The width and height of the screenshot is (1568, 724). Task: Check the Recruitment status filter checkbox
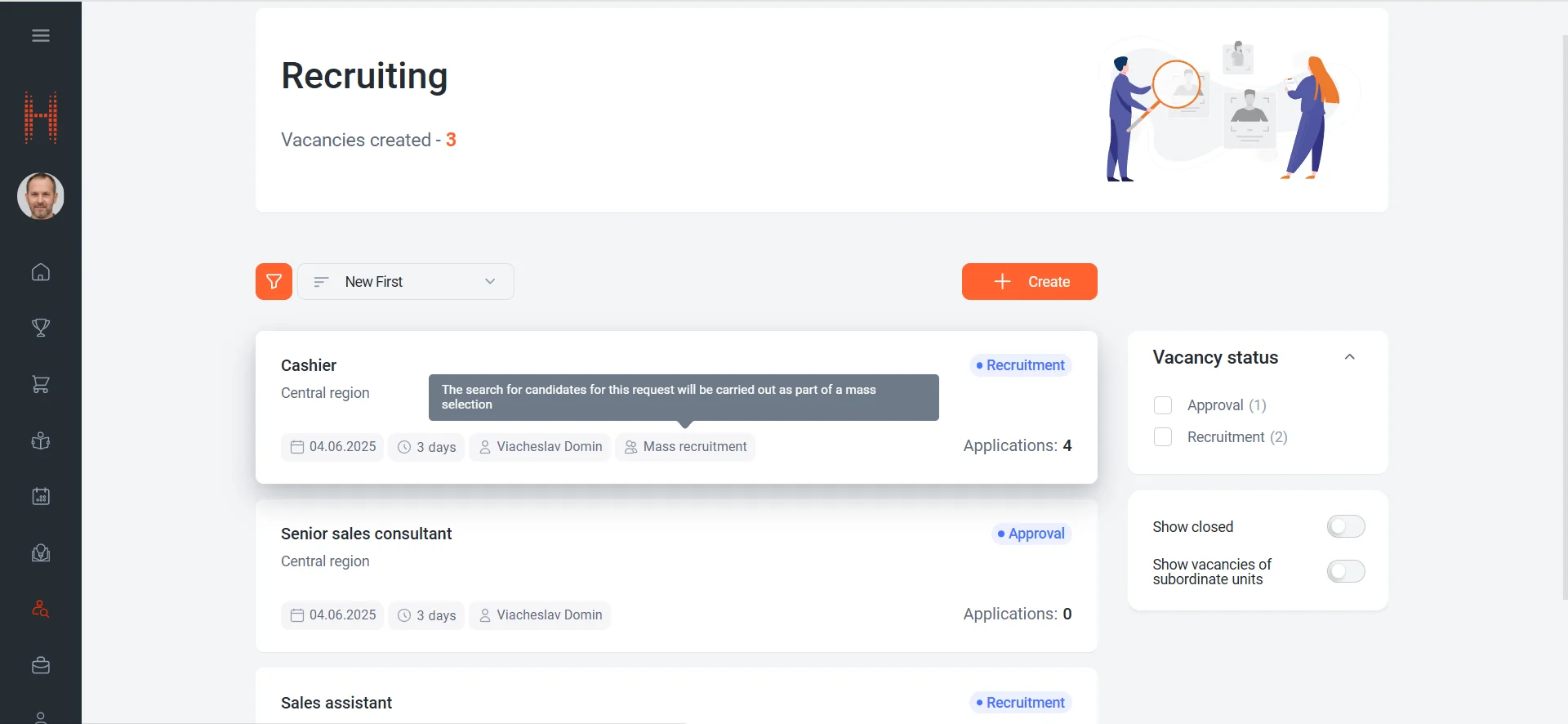pyautogui.click(x=1163, y=437)
